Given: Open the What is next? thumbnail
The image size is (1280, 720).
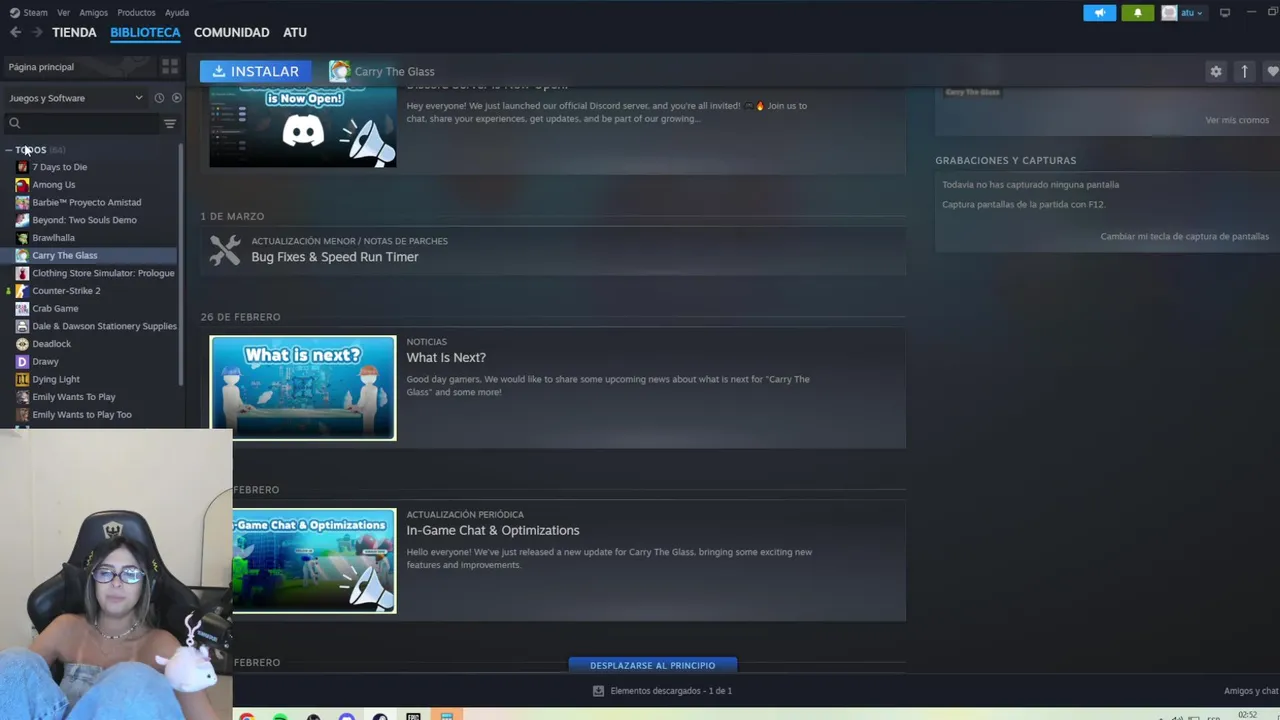Looking at the screenshot, I should click(x=302, y=388).
